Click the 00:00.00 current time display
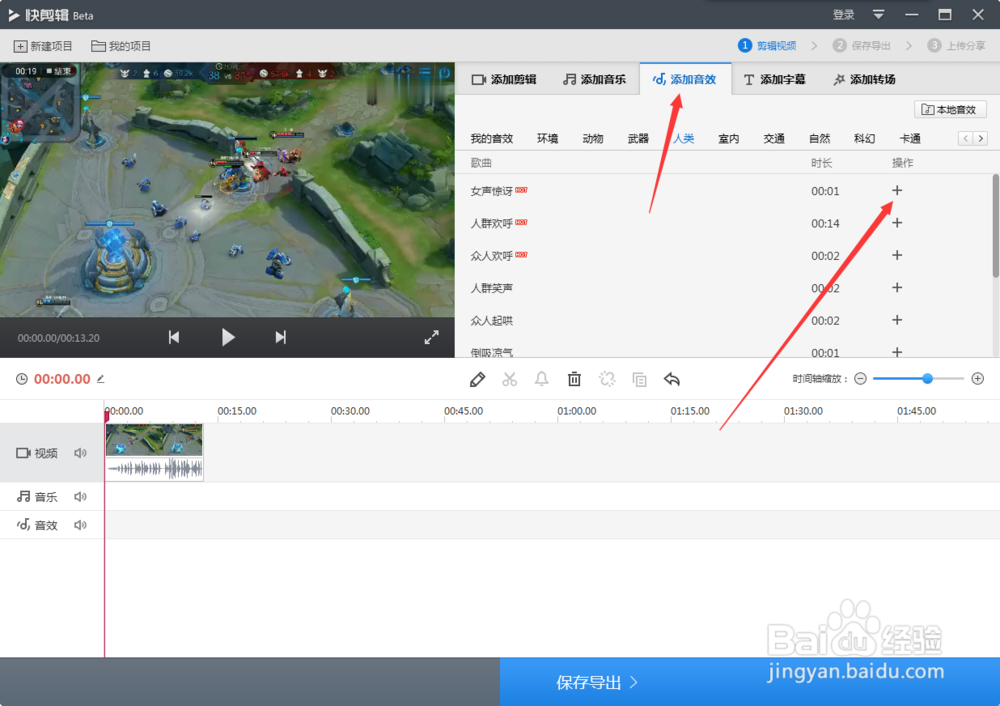This screenshot has width=1000, height=706. point(62,379)
